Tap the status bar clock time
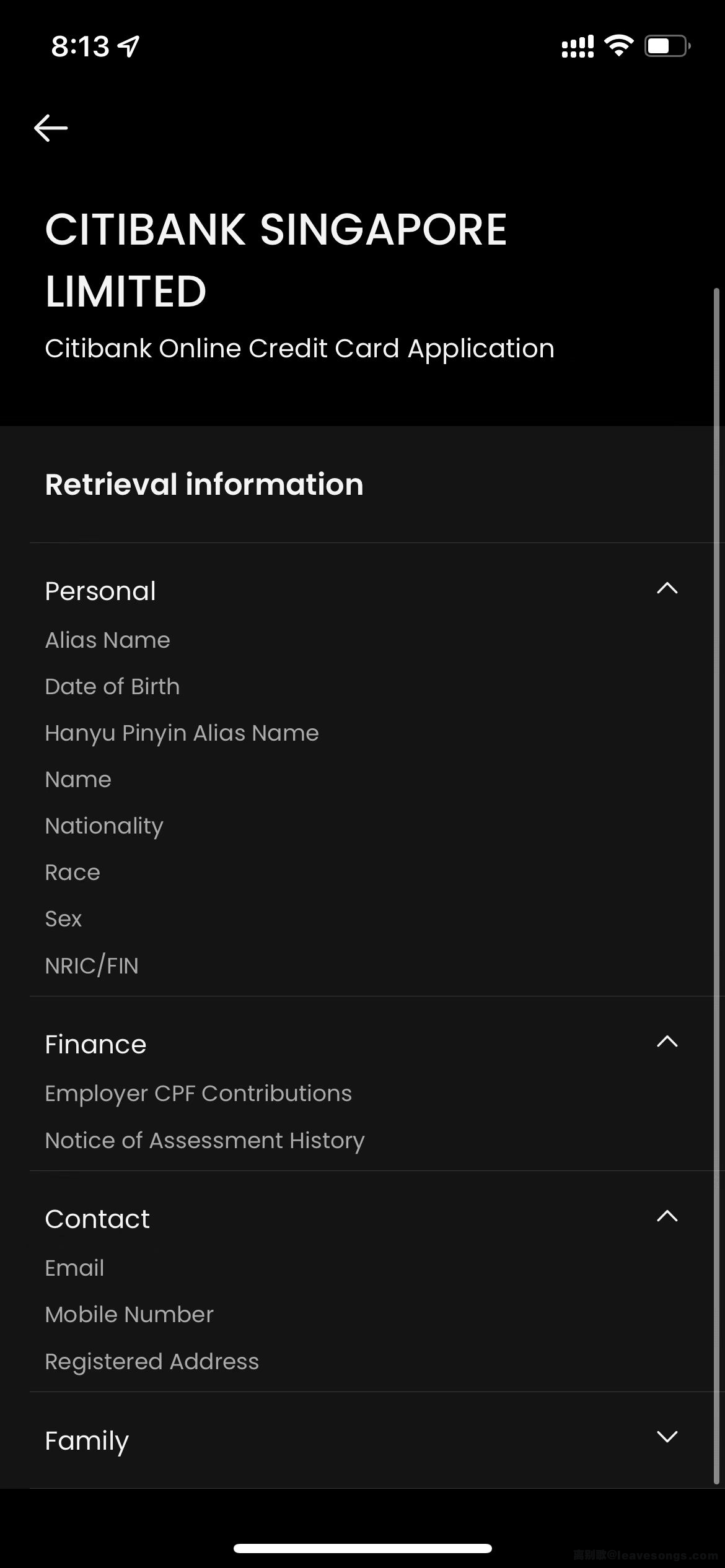Screen dimensions: 725x1568 point(80,46)
